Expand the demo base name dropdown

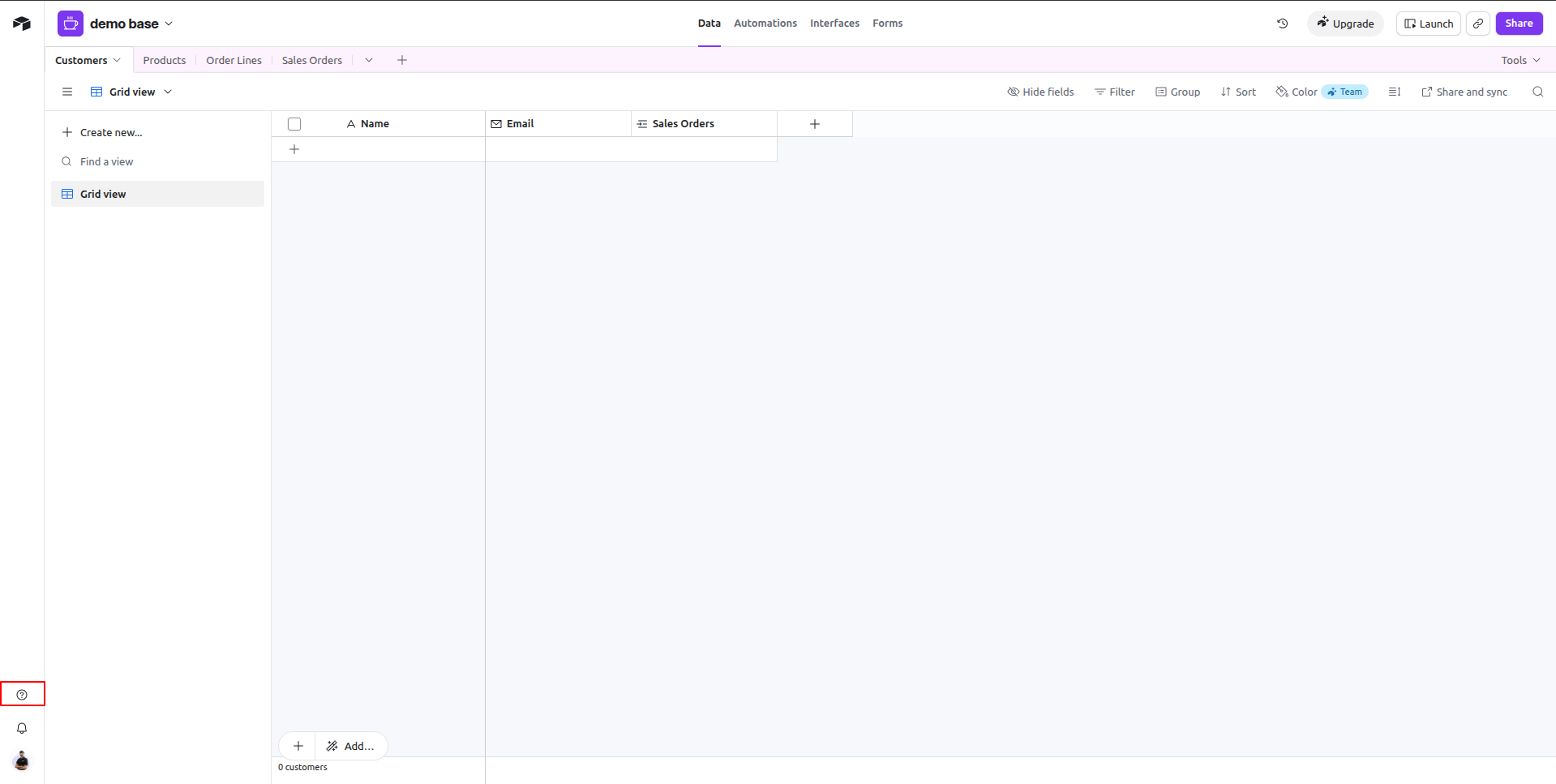coord(169,24)
